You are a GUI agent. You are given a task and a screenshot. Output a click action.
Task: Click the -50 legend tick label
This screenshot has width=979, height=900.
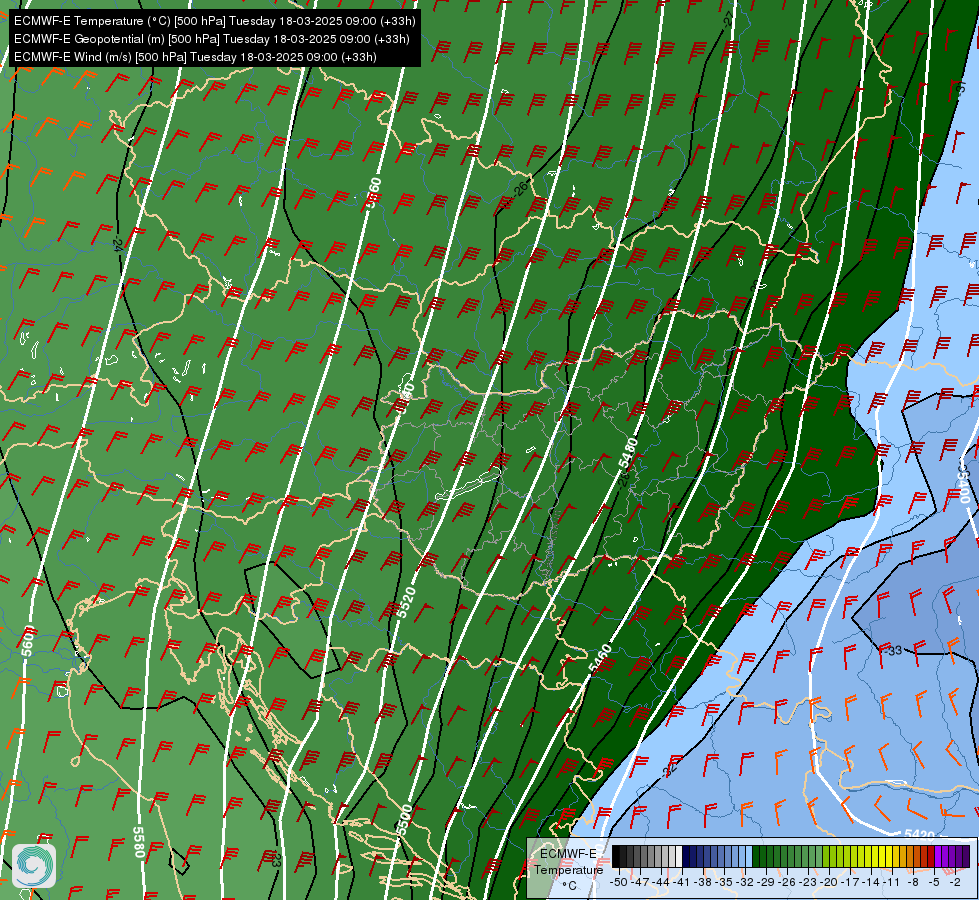619,882
